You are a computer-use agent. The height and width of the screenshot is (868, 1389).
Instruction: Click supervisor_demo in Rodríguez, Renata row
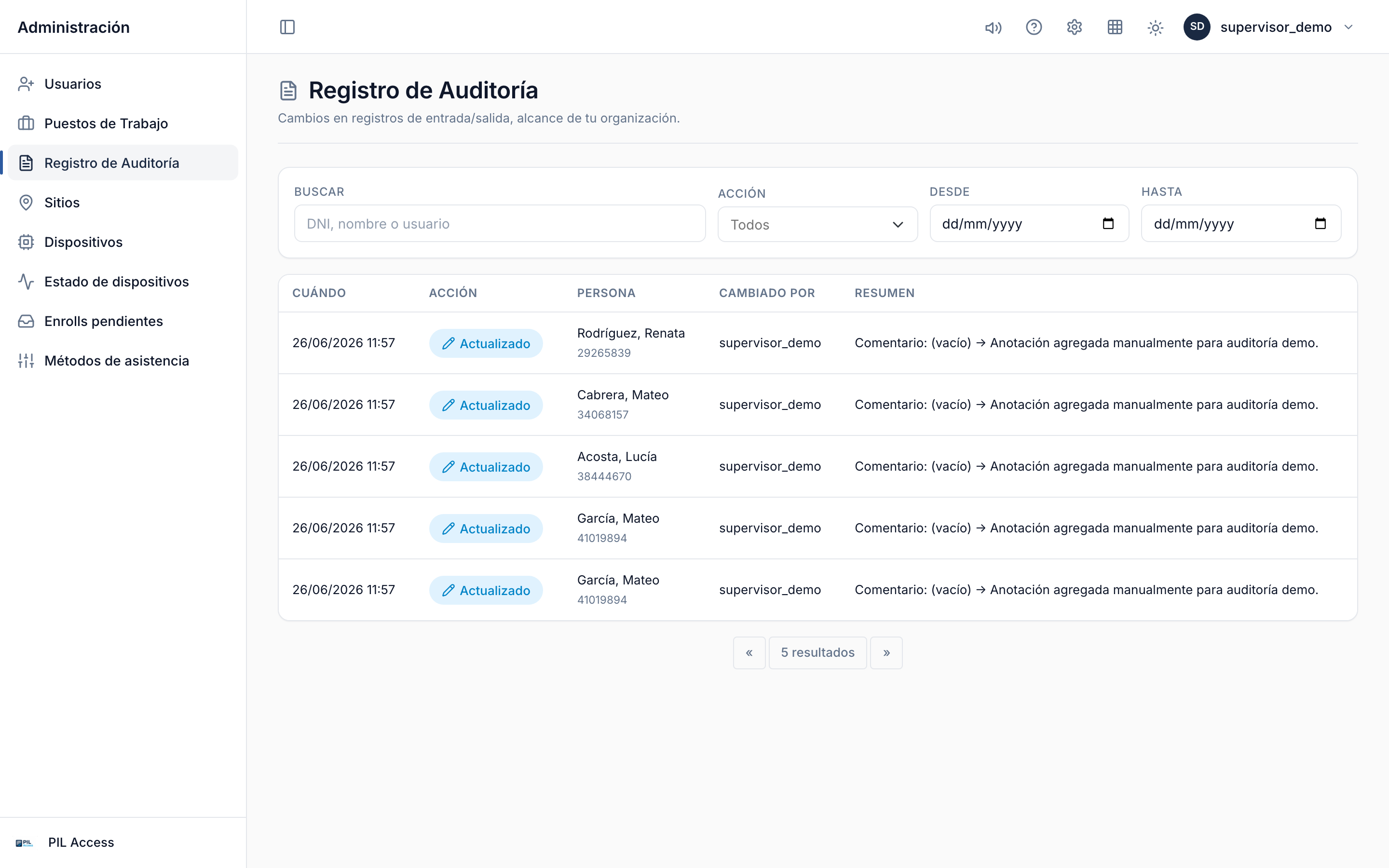coord(770,343)
